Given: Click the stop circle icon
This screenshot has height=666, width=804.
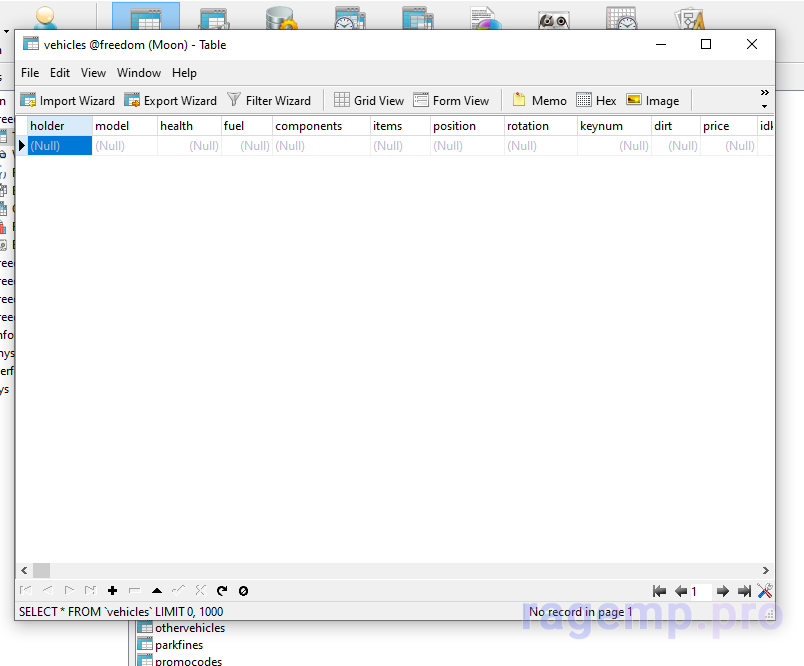Looking at the screenshot, I should (243, 591).
